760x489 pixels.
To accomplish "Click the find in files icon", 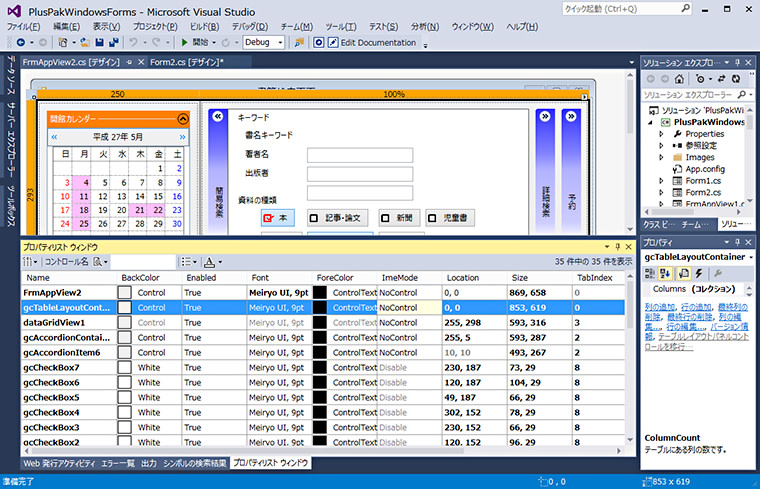I will pos(299,43).
